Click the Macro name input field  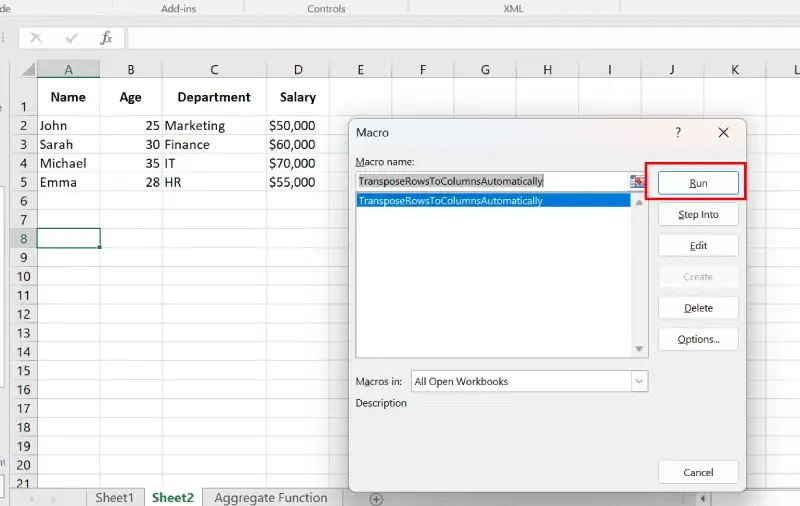(x=493, y=181)
